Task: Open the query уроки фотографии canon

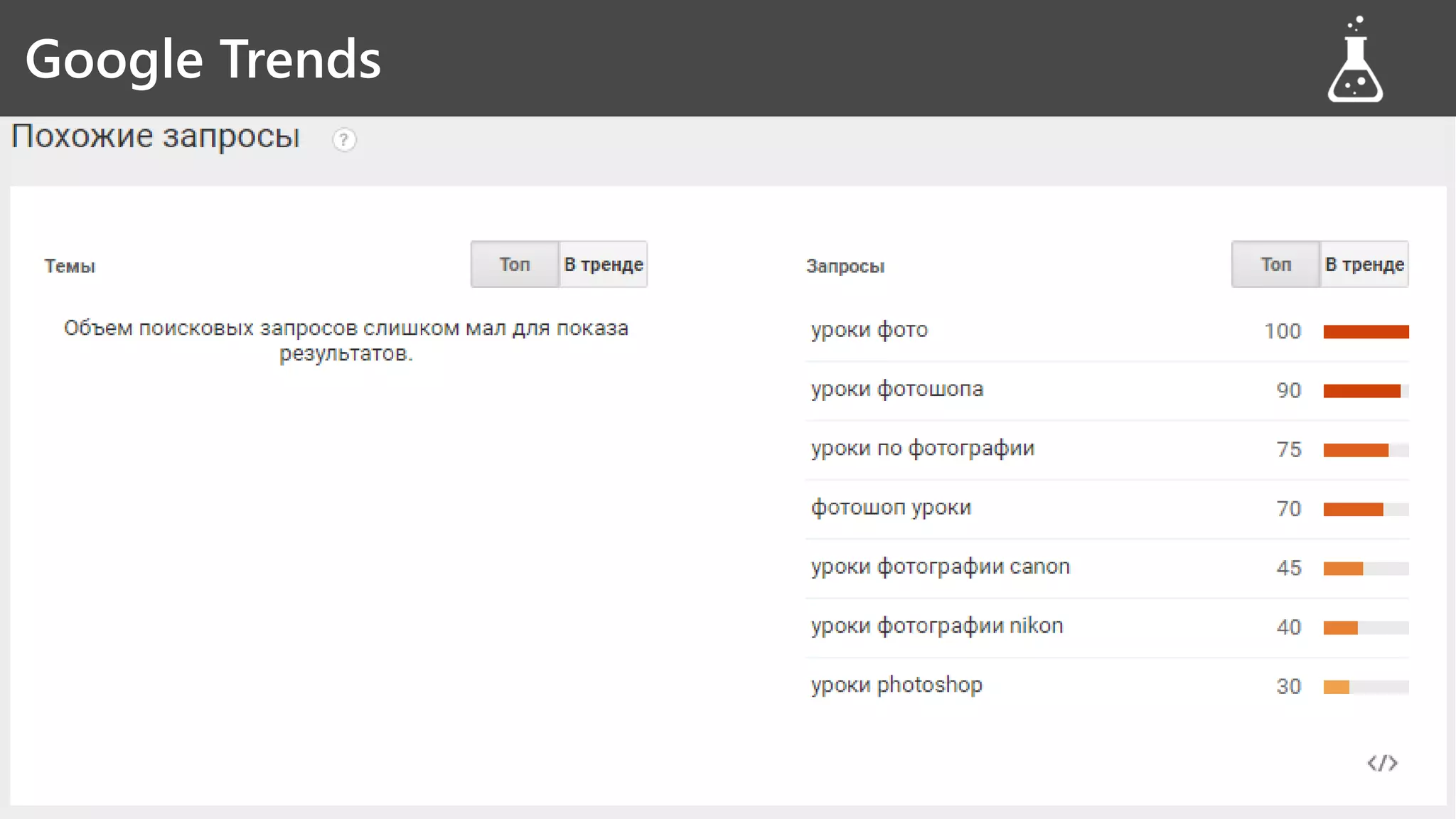Action: point(941,567)
